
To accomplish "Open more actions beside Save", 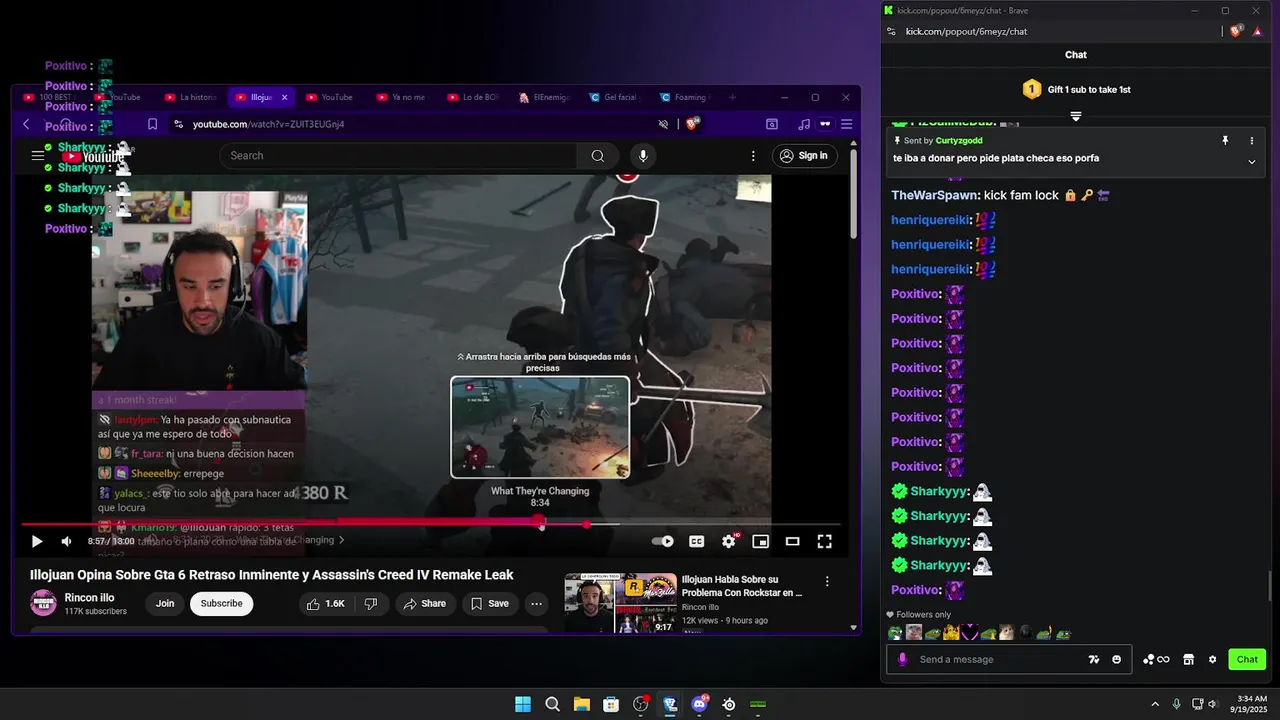I will pos(537,604).
